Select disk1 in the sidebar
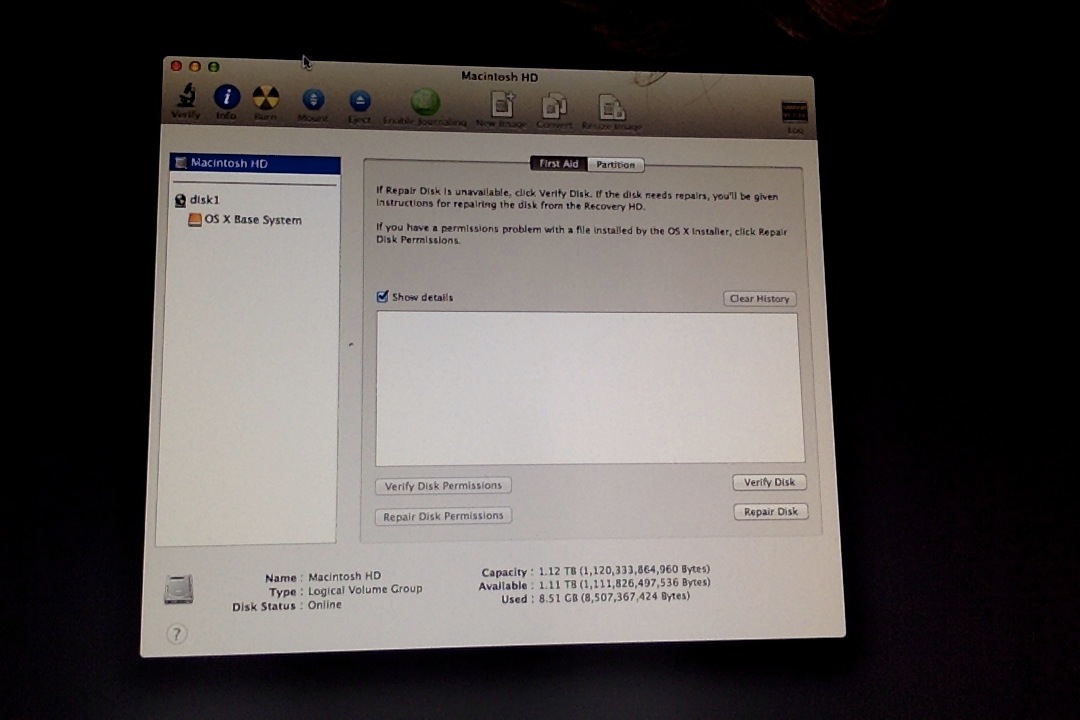1080x720 pixels. pyautogui.click(x=205, y=200)
